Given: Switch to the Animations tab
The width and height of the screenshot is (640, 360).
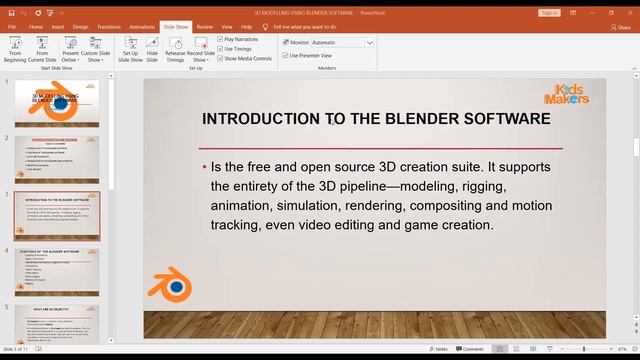Looking at the screenshot, I should pyautogui.click(x=142, y=27).
